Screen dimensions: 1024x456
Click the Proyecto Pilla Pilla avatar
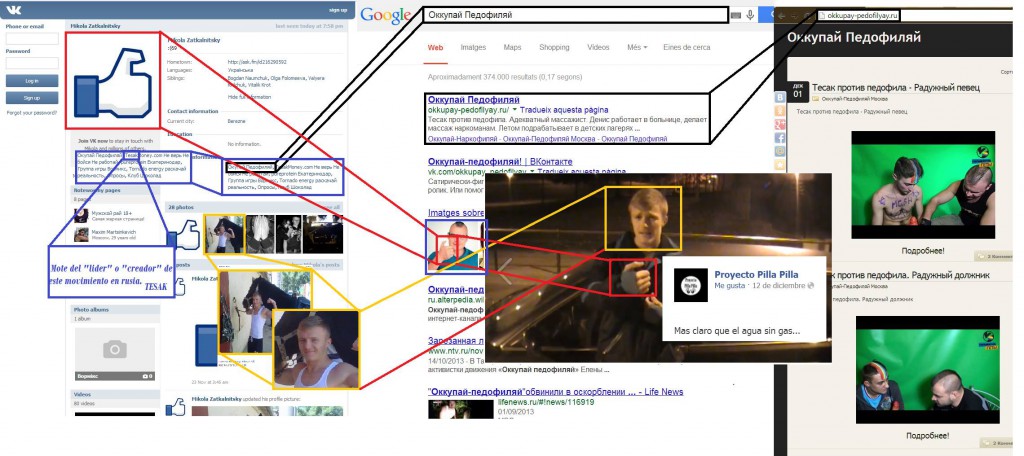[690, 285]
